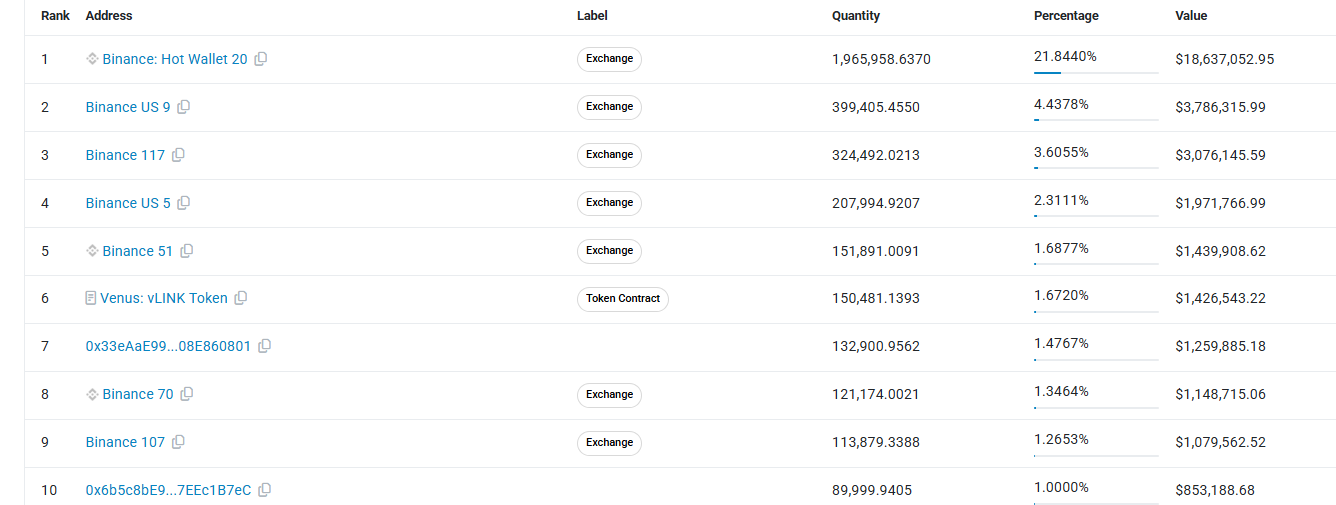This screenshot has height=505, width=1336.
Task: Select value $1,426,543.22
Action: coord(1221,298)
